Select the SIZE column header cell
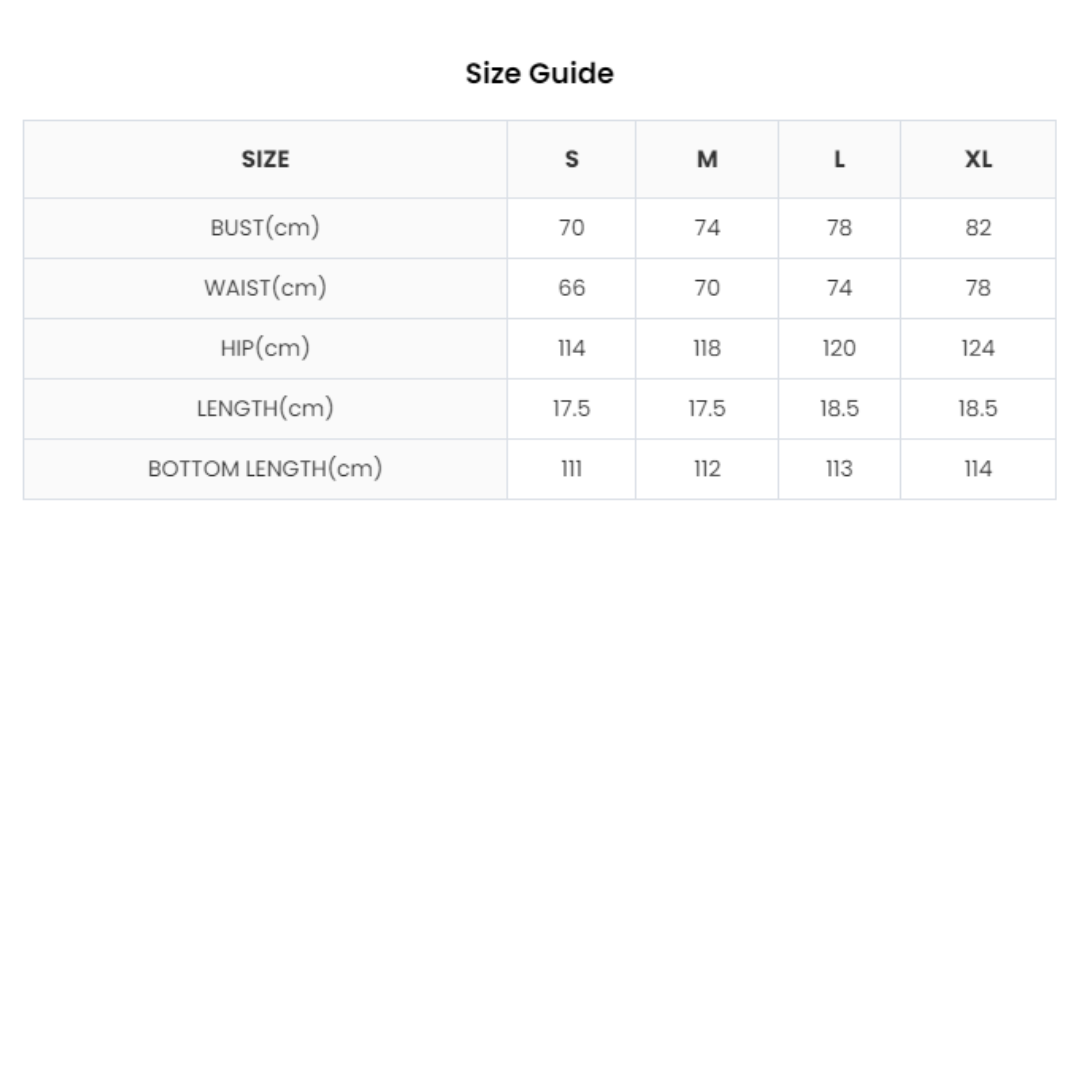The image size is (1080, 1080). tap(265, 159)
